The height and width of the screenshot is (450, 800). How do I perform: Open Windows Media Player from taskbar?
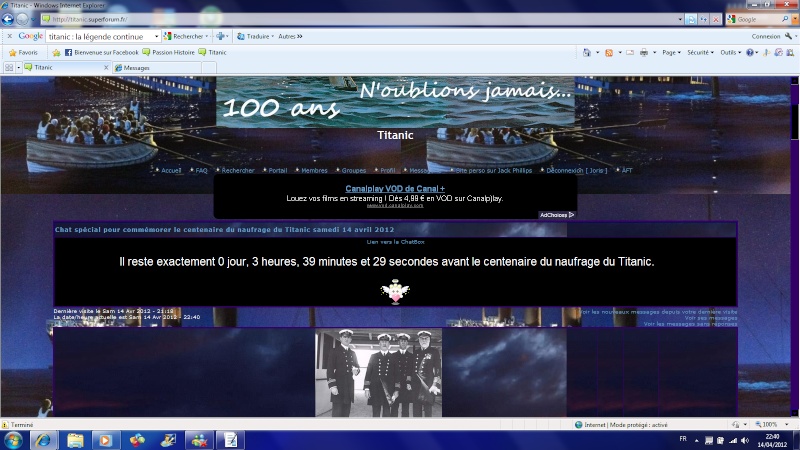[x=106, y=440]
